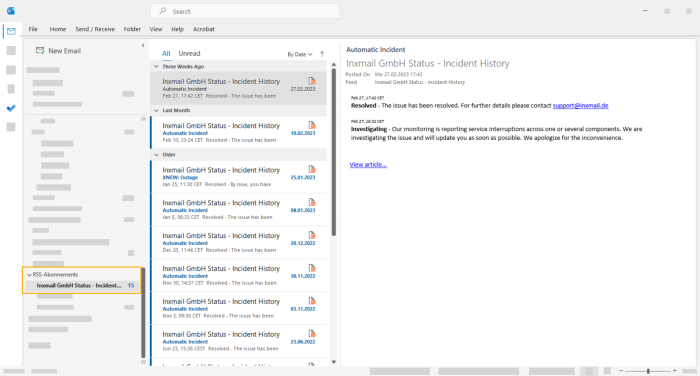Zoom in with the plus button
This screenshot has width=700, height=376.
pos(675,371)
